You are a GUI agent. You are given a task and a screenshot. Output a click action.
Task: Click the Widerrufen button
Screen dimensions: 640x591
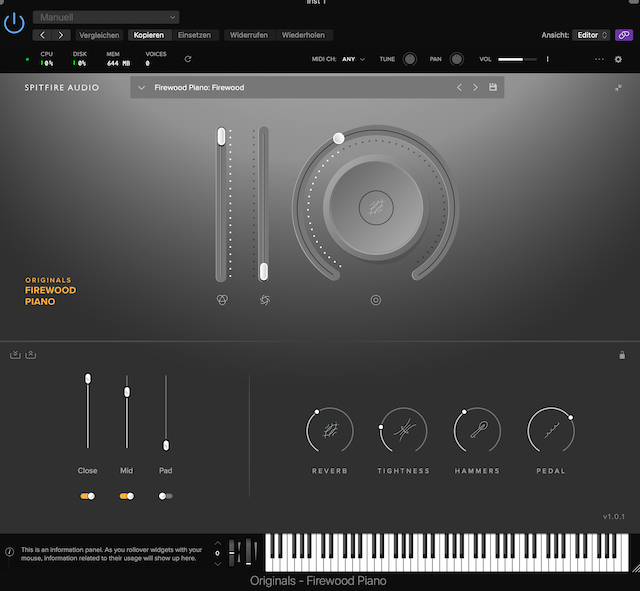(x=249, y=35)
